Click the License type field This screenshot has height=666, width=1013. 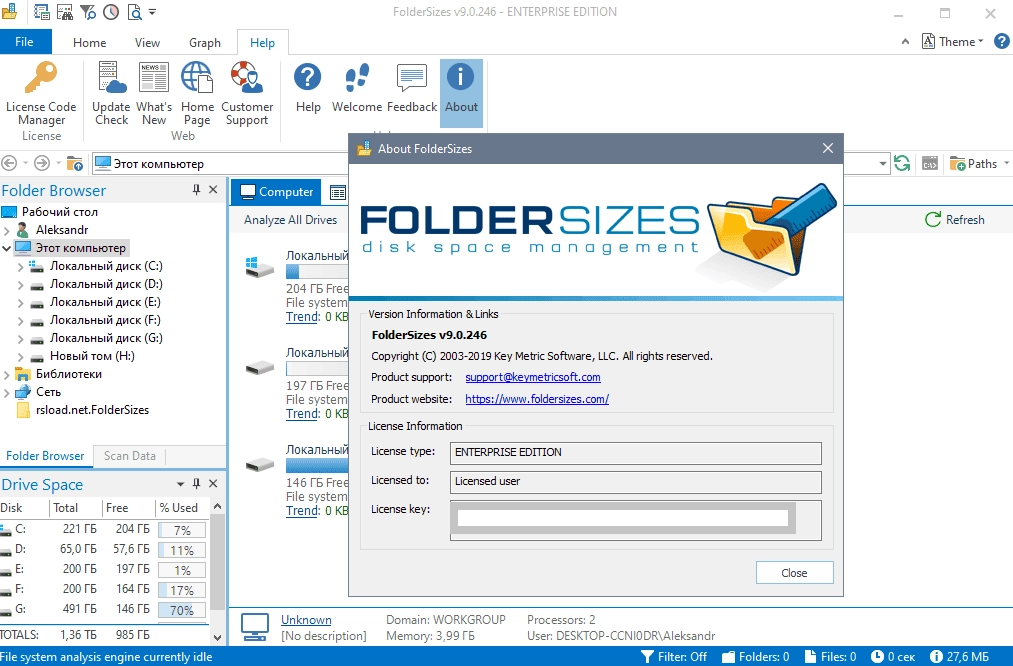tap(636, 453)
